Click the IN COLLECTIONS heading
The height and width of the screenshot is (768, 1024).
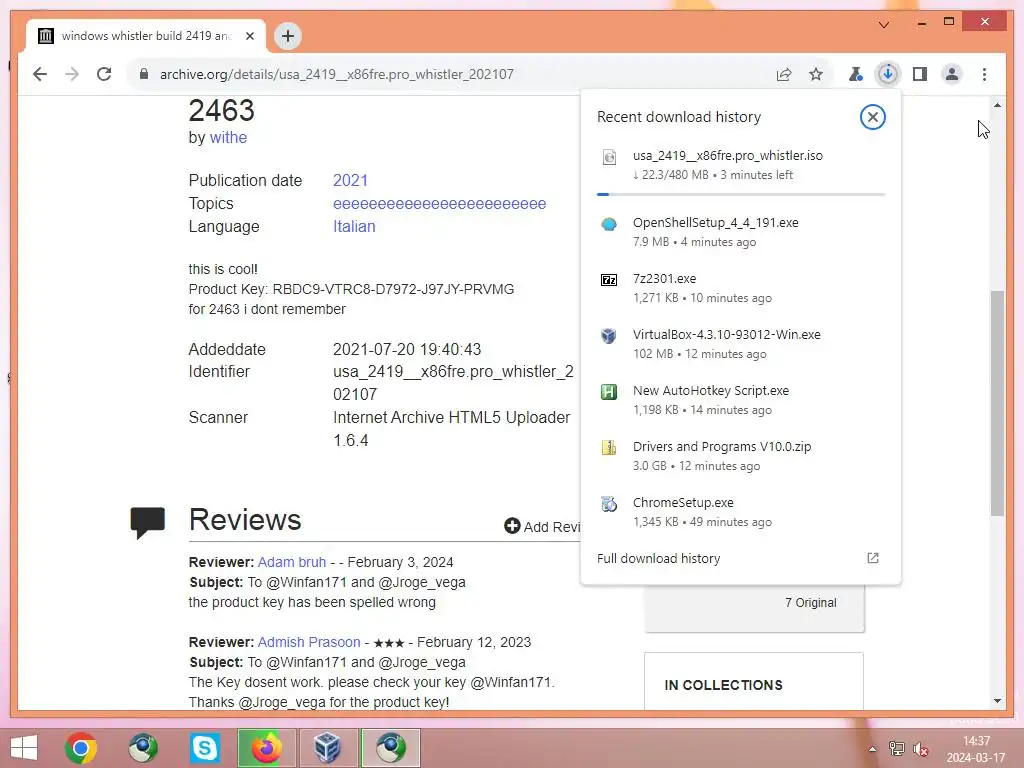coord(724,685)
